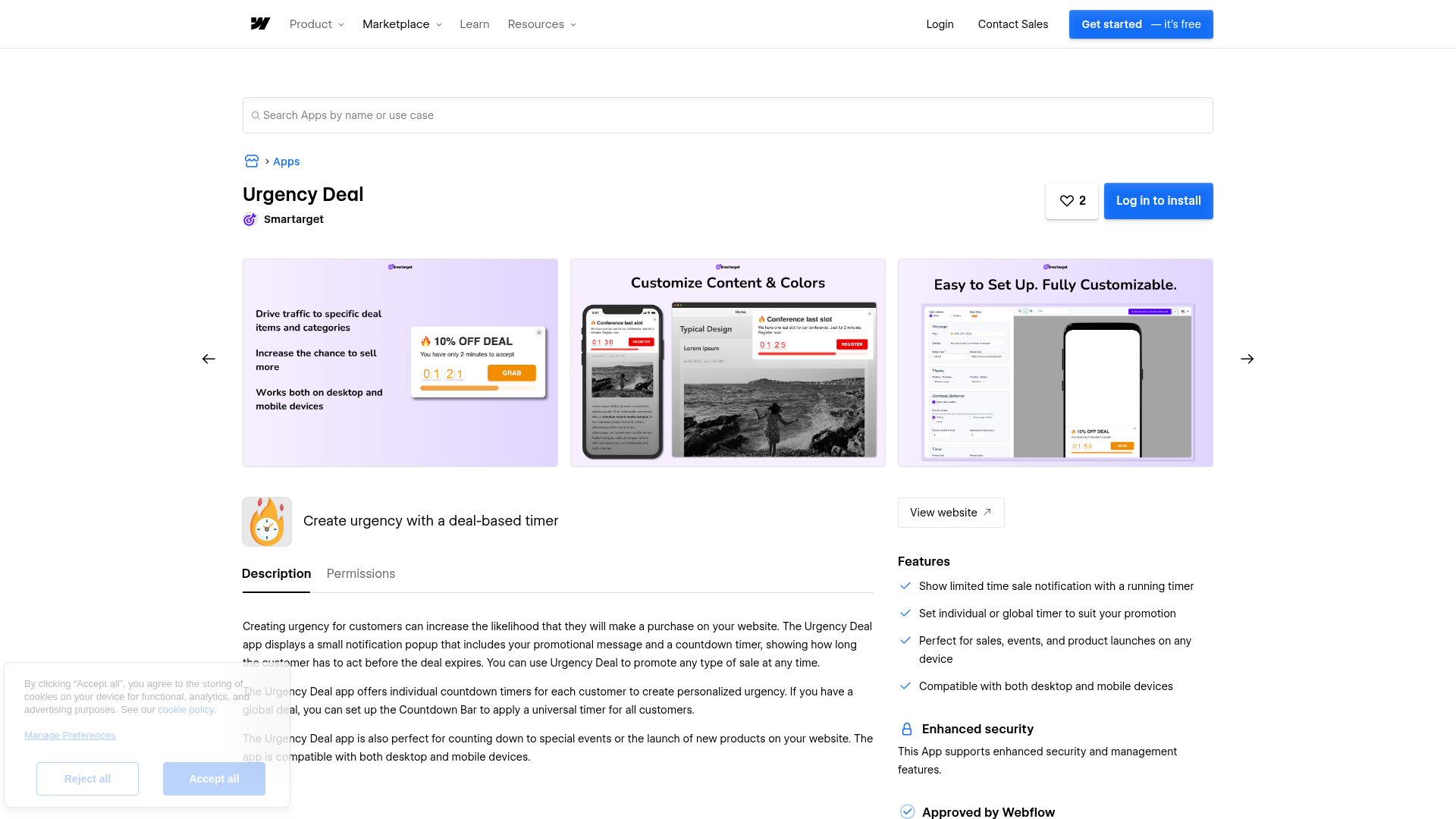Click the Enhanced security lock icon

[907, 729]
